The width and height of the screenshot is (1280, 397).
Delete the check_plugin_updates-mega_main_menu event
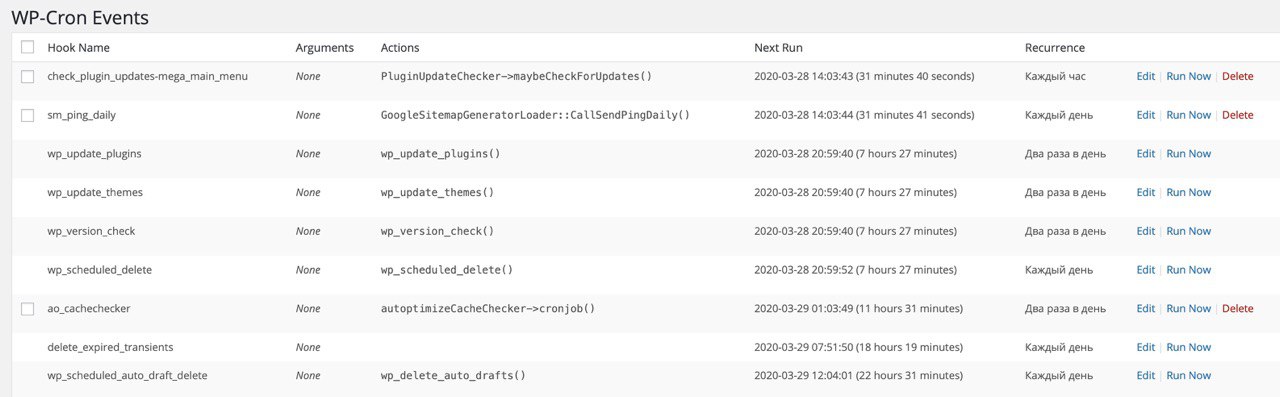1237,76
